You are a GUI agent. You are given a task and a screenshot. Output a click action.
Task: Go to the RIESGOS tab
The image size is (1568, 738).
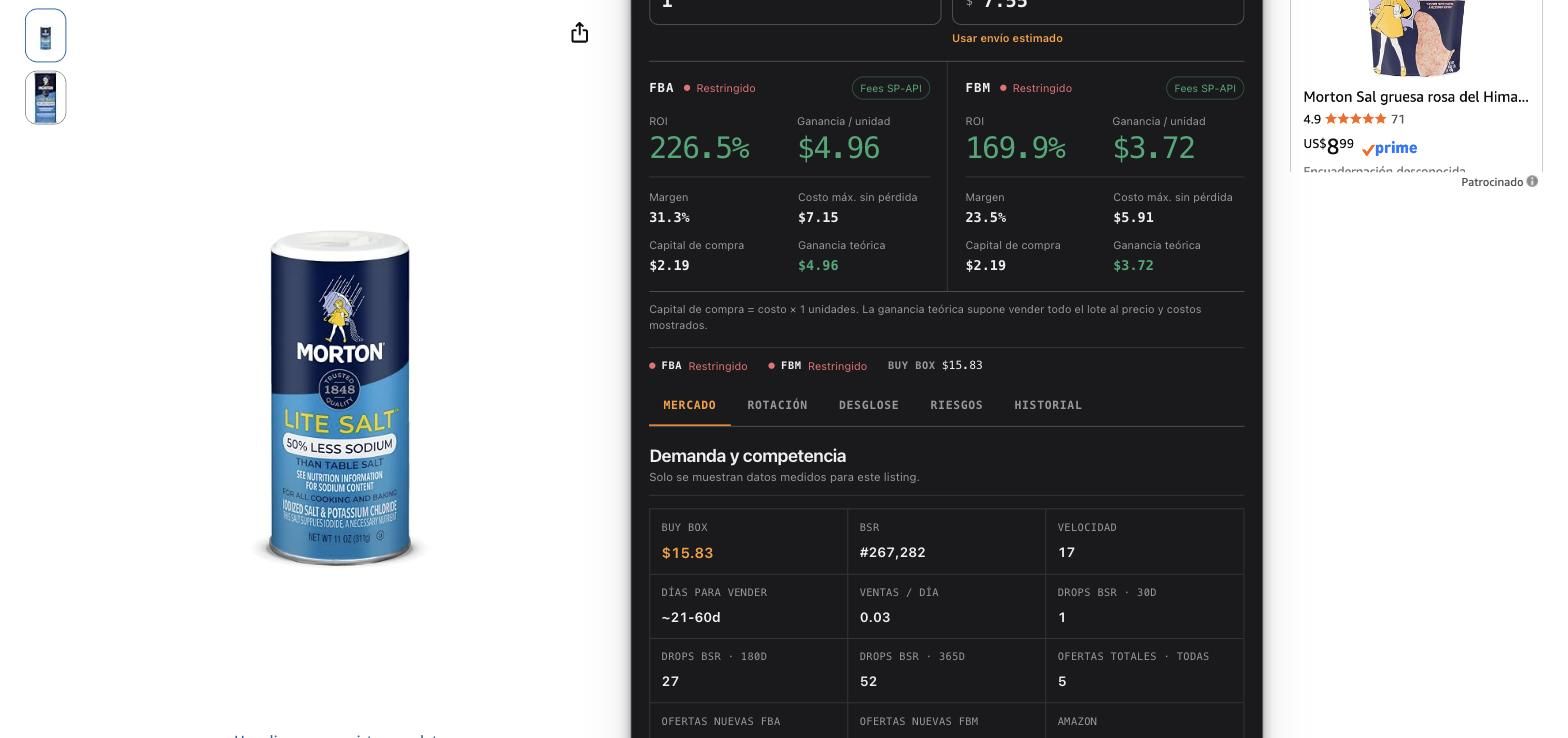pos(956,405)
